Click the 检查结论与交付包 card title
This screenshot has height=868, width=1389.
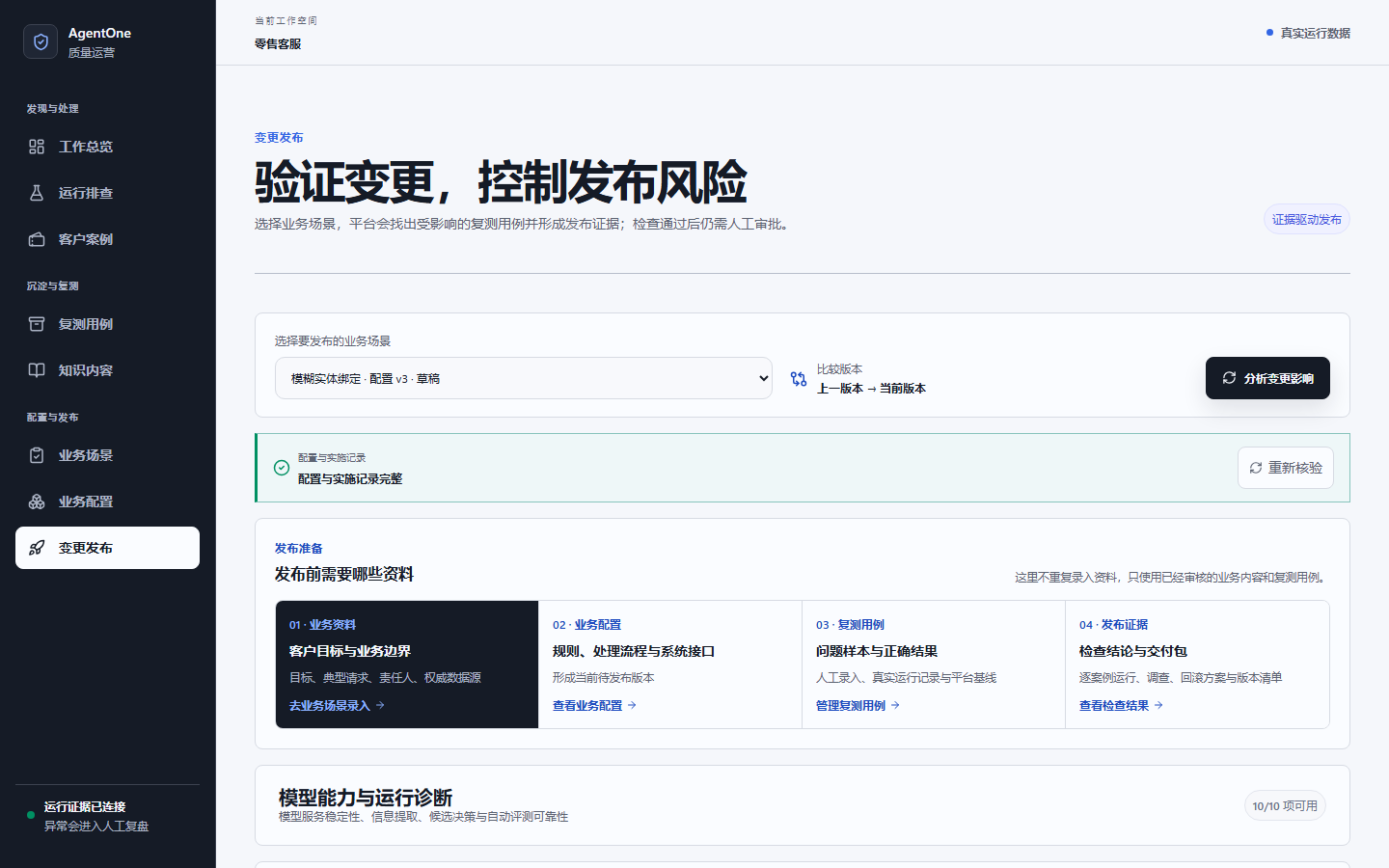(1133, 651)
